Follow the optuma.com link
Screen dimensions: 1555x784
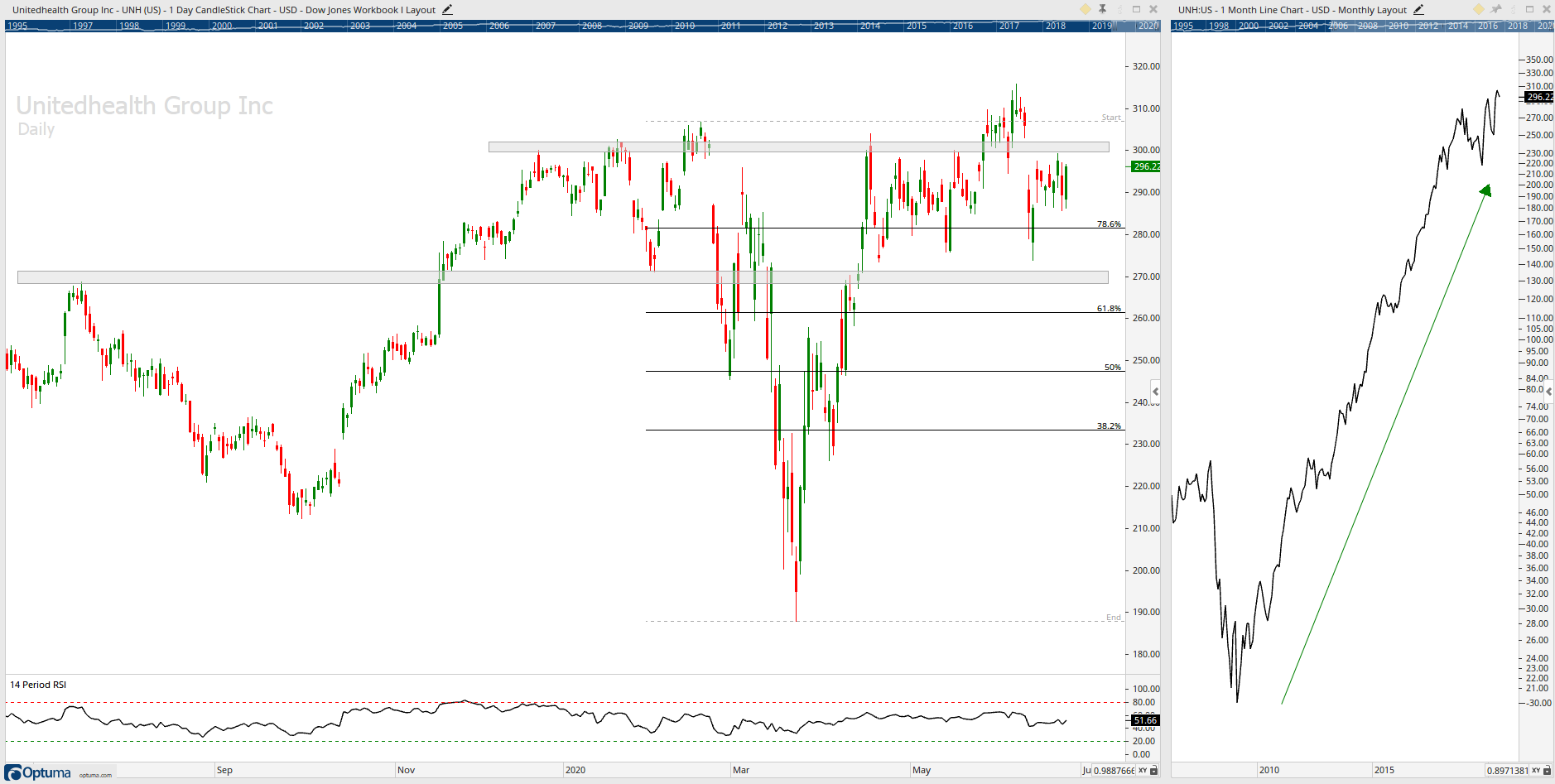[95, 775]
